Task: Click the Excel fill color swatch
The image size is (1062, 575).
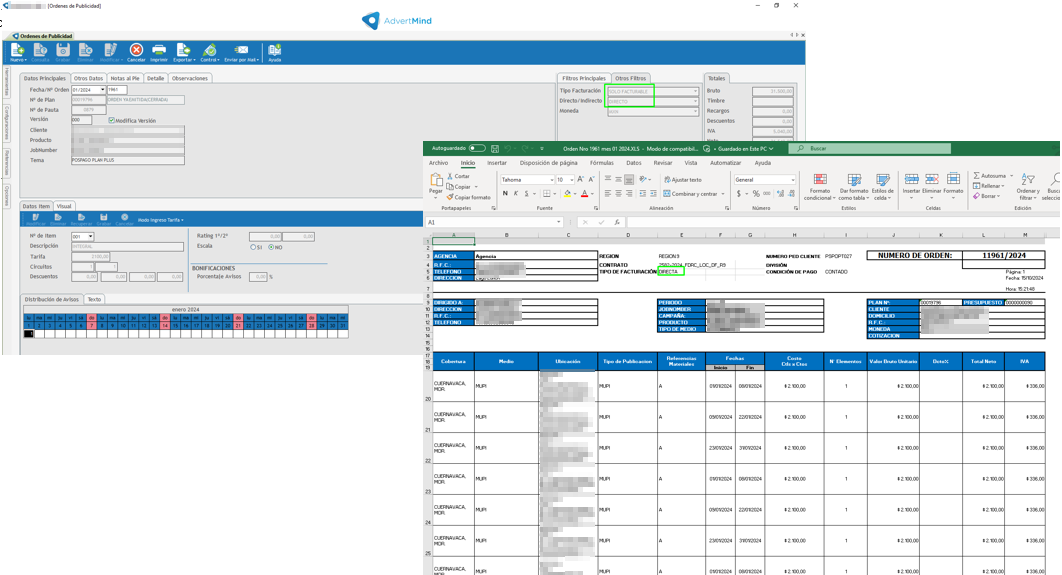Action: click(x=566, y=194)
